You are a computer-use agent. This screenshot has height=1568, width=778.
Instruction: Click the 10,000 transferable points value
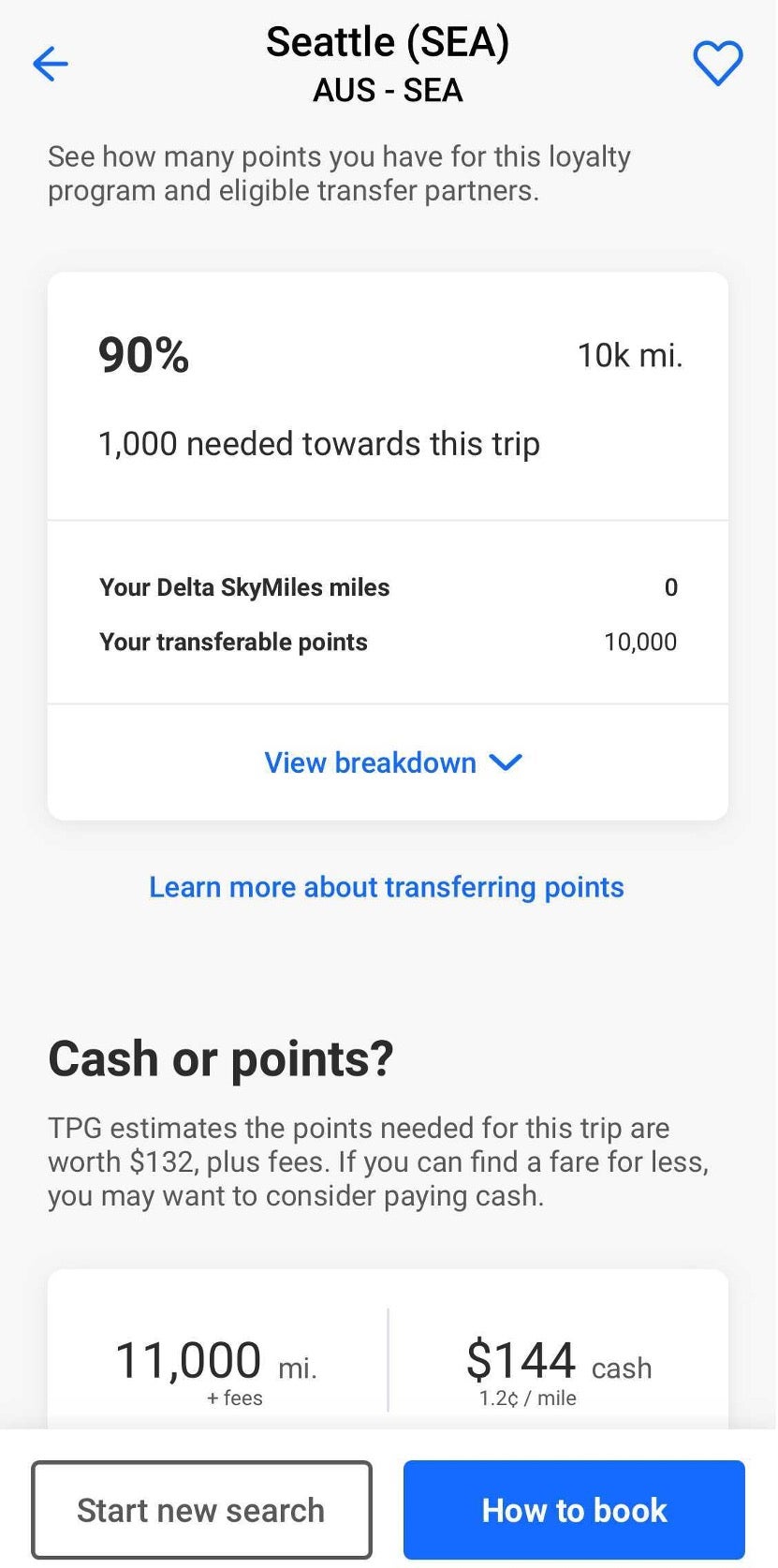point(640,642)
